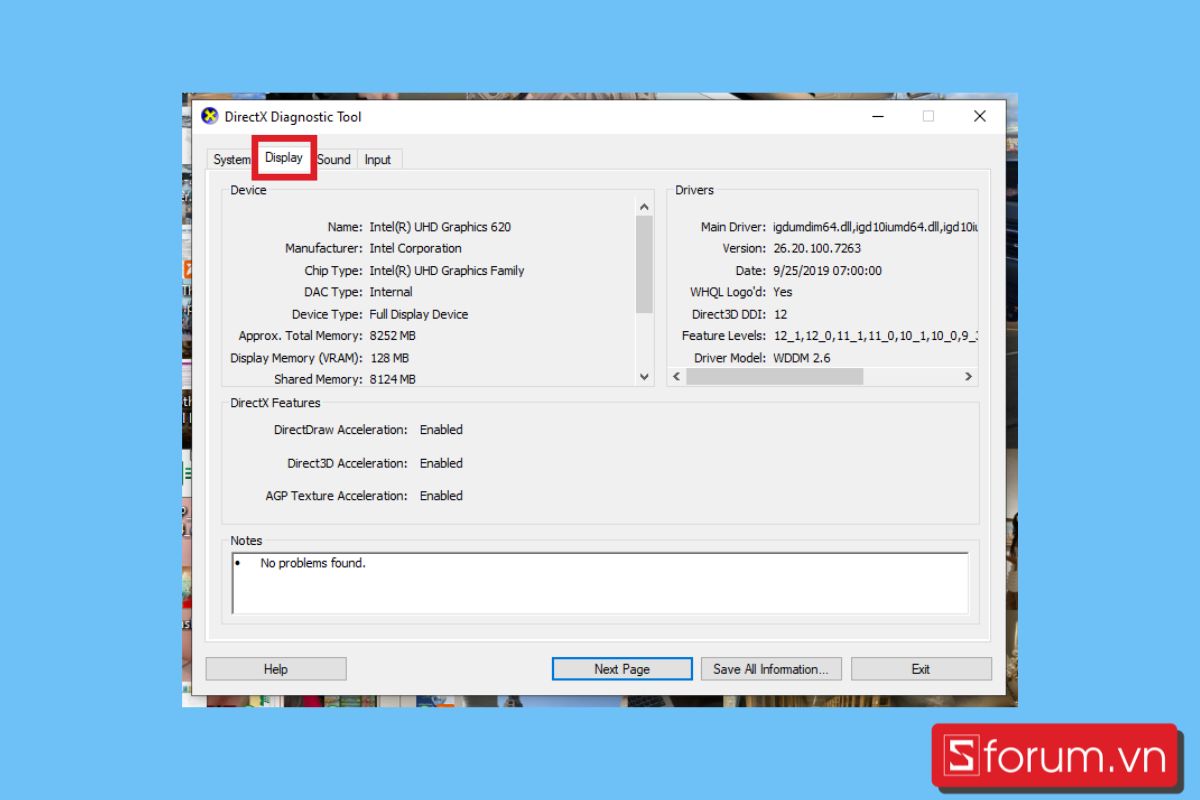Image resolution: width=1200 pixels, height=800 pixels.
Task: Click the driver date '9/25/2019 07:00:00'
Action: pos(828,270)
